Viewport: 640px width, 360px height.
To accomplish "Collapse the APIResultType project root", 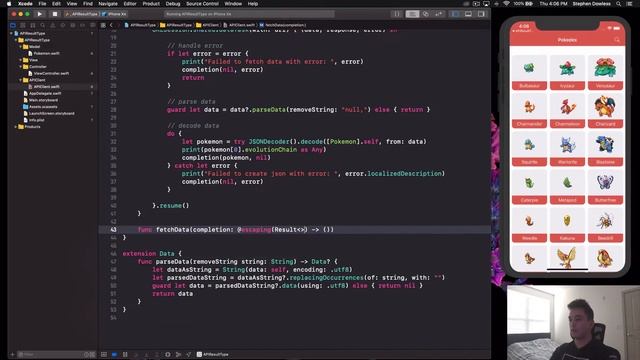I will coord(11,33).
